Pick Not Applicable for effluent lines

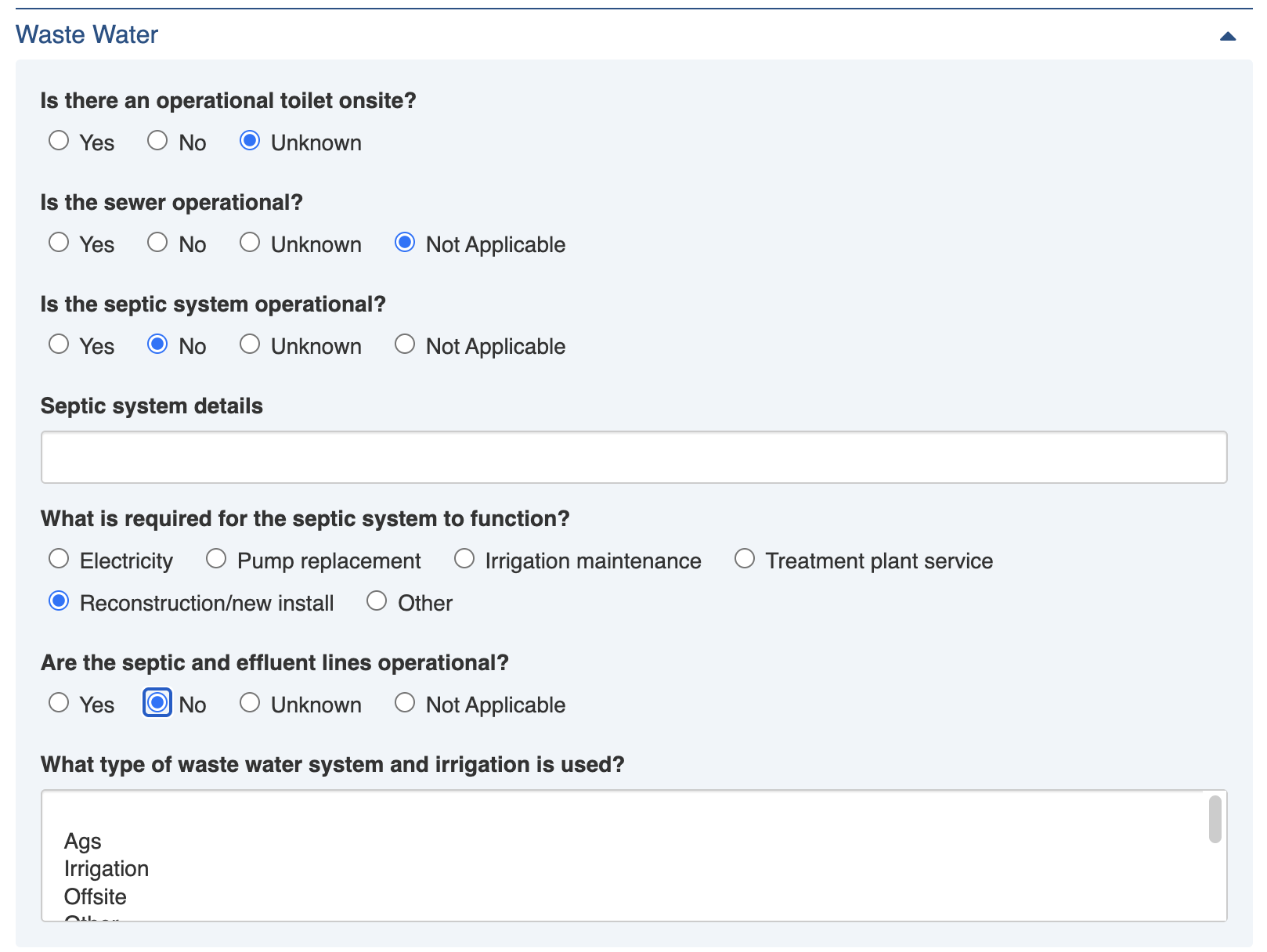click(x=405, y=703)
